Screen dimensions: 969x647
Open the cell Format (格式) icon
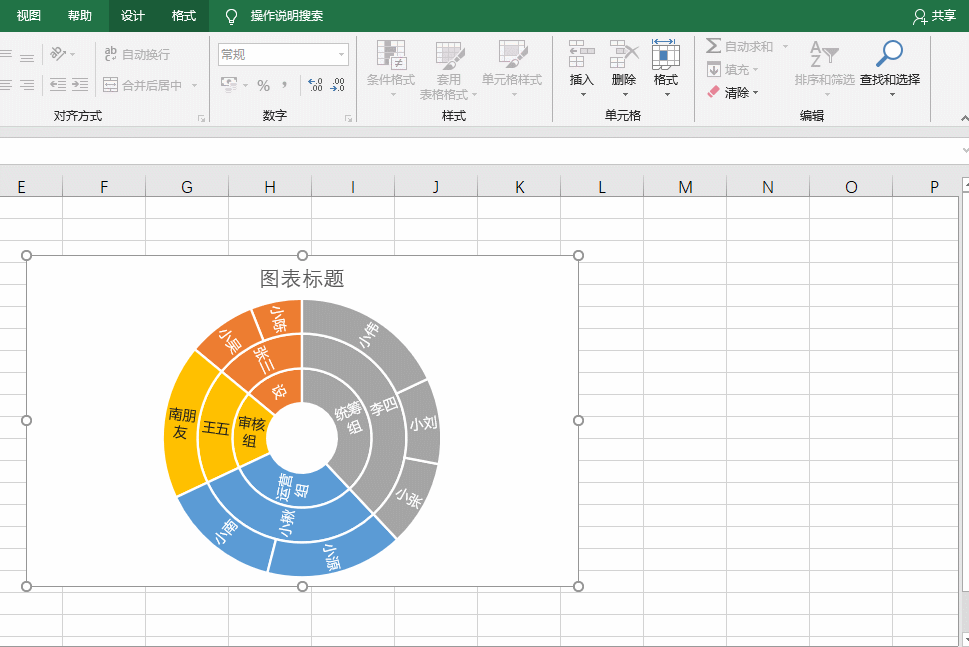coord(665,54)
